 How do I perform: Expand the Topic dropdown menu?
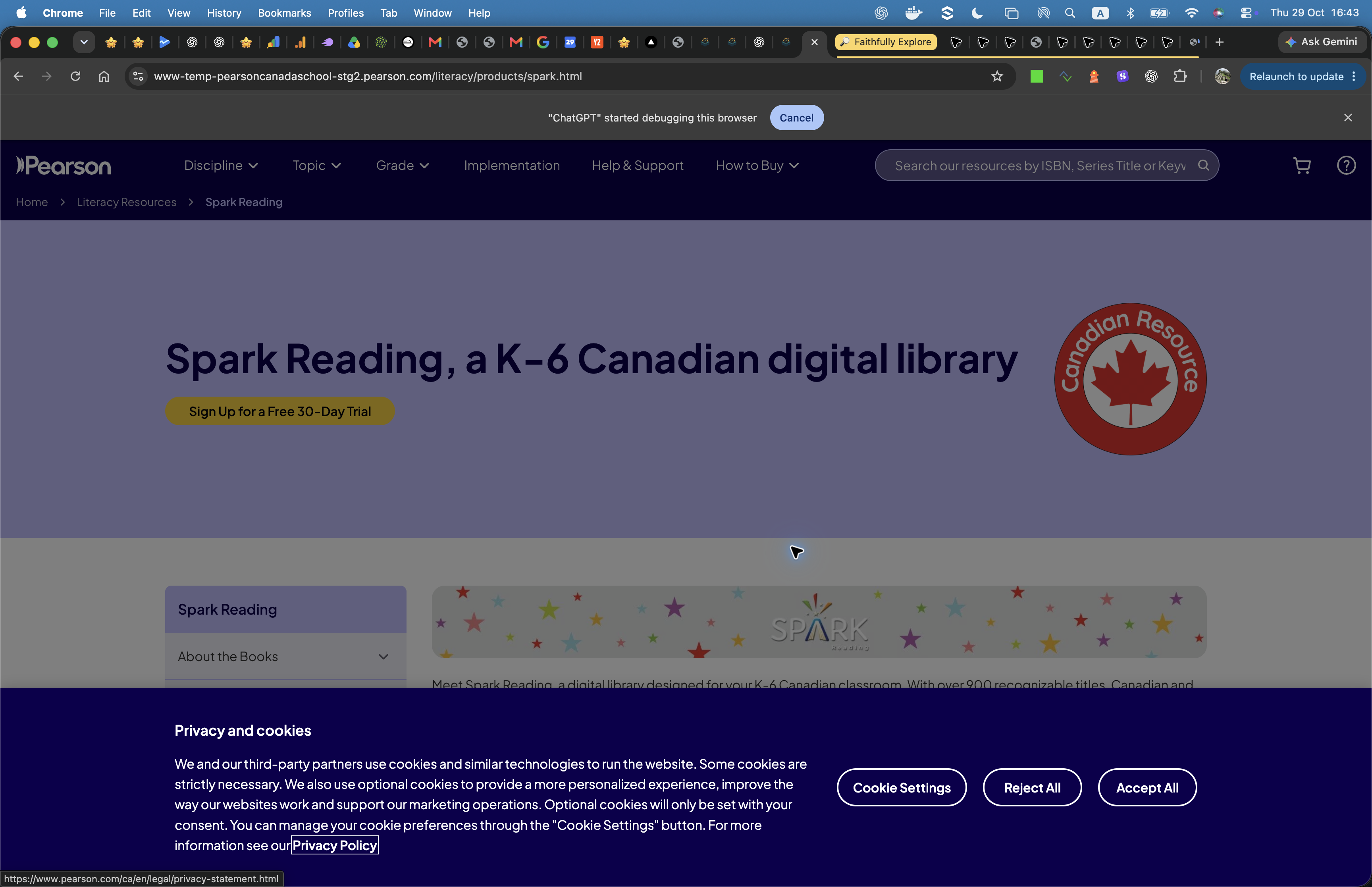coord(317,166)
